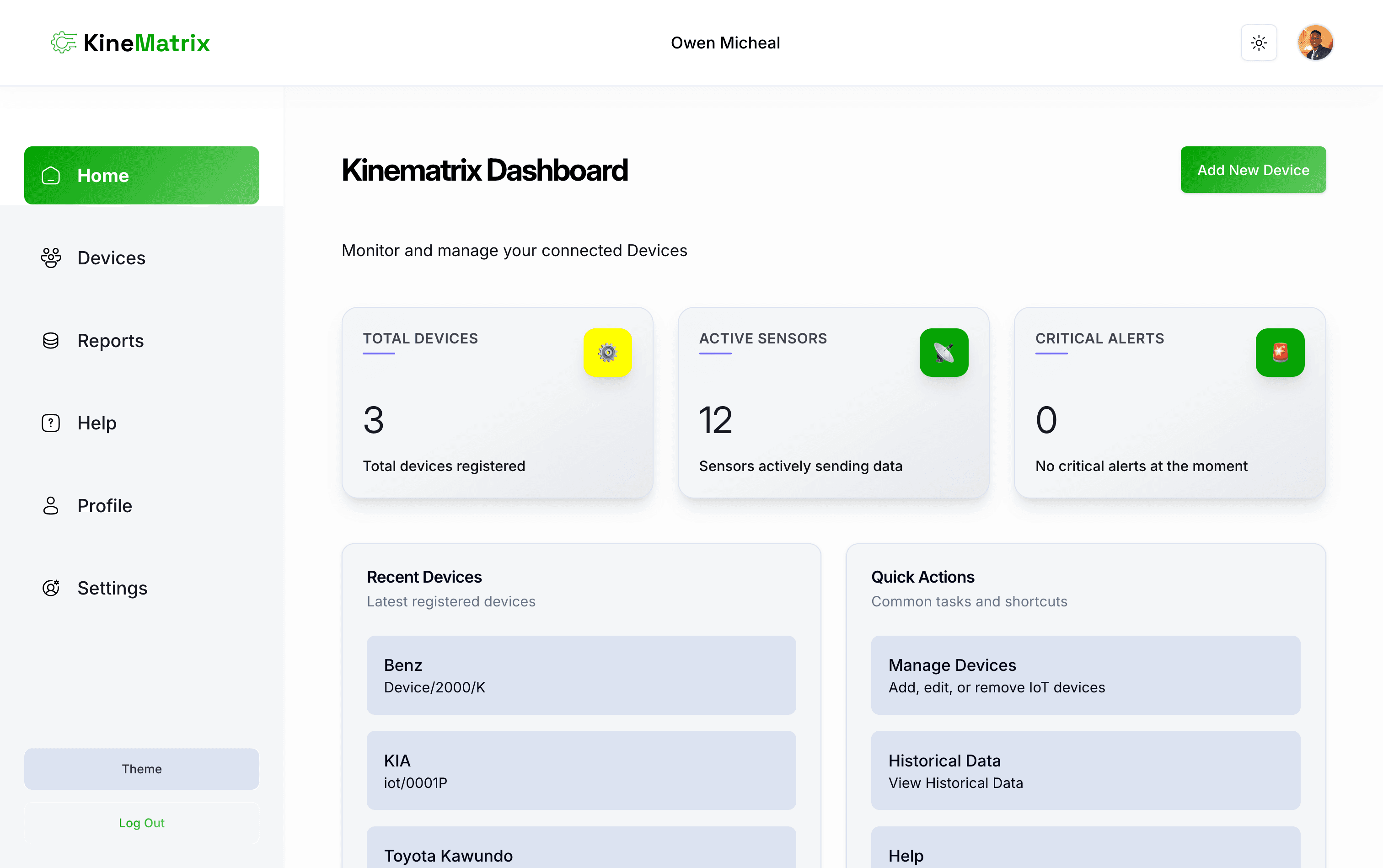
Task: Click the Home icon in the sidebar
Action: 50,176
